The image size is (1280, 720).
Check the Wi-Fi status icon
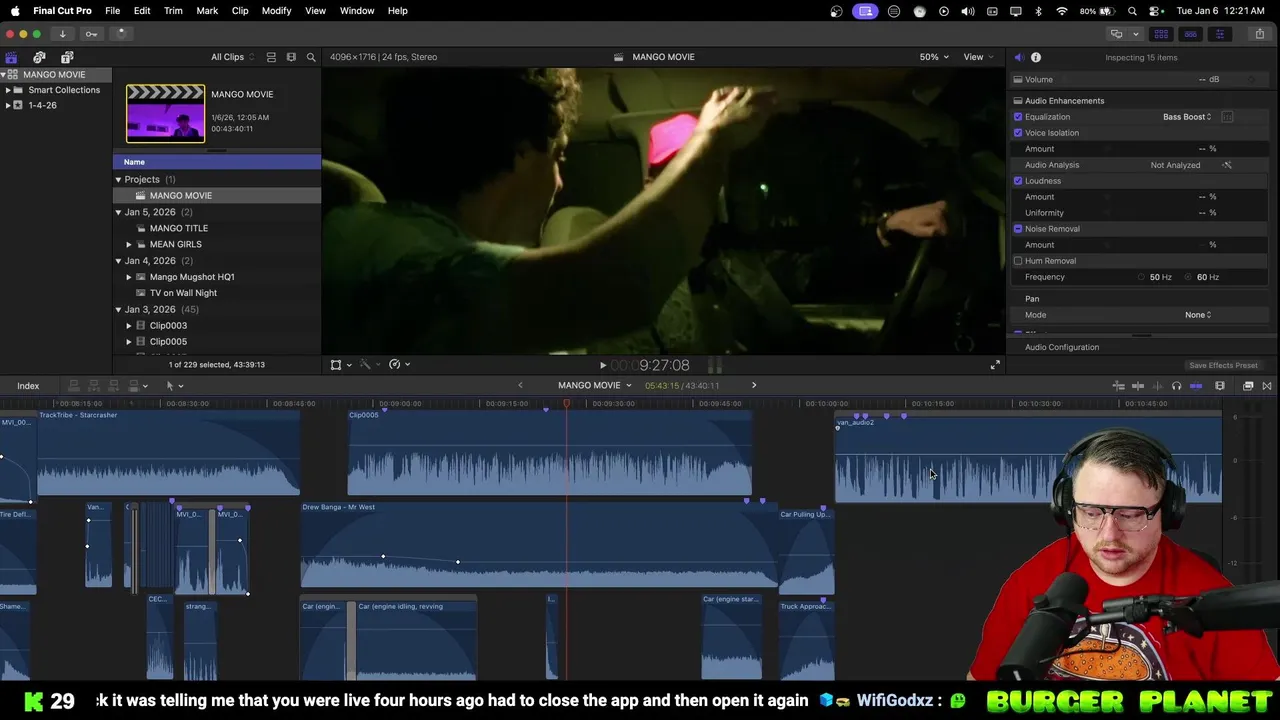pyautogui.click(x=1062, y=11)
